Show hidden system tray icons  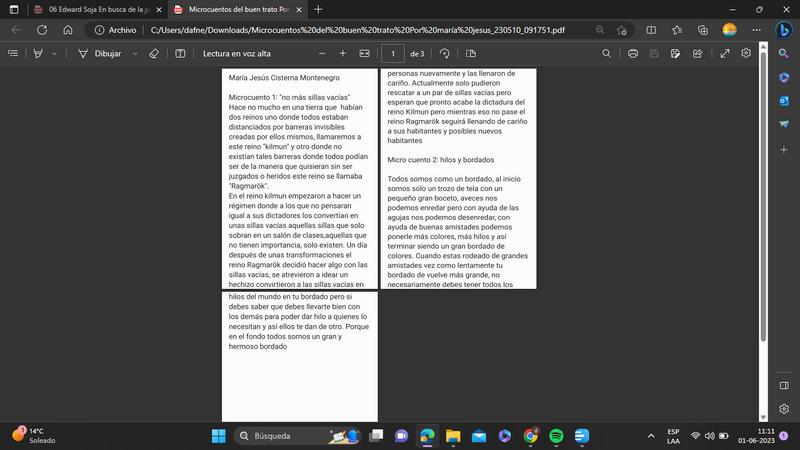pos(651,436)
